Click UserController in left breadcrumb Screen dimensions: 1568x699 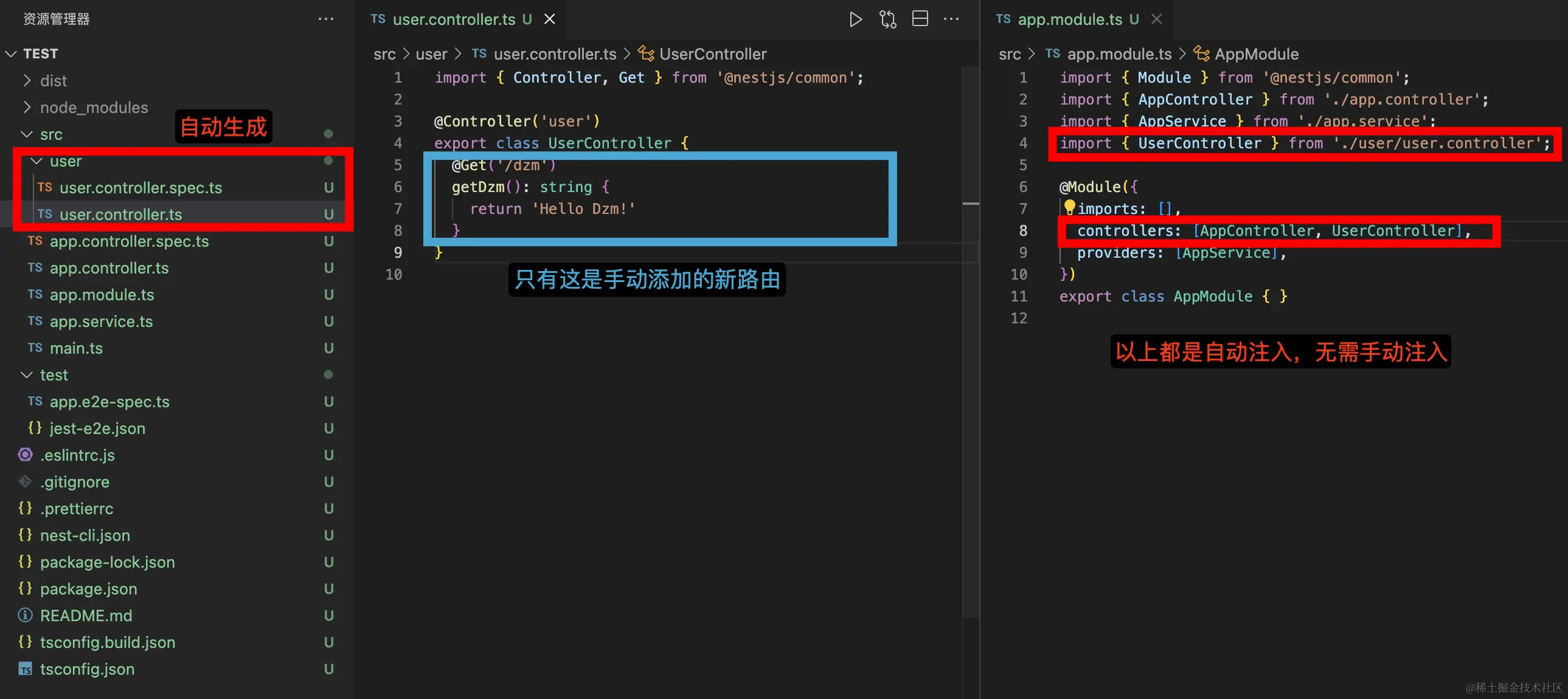pos(712,54)
